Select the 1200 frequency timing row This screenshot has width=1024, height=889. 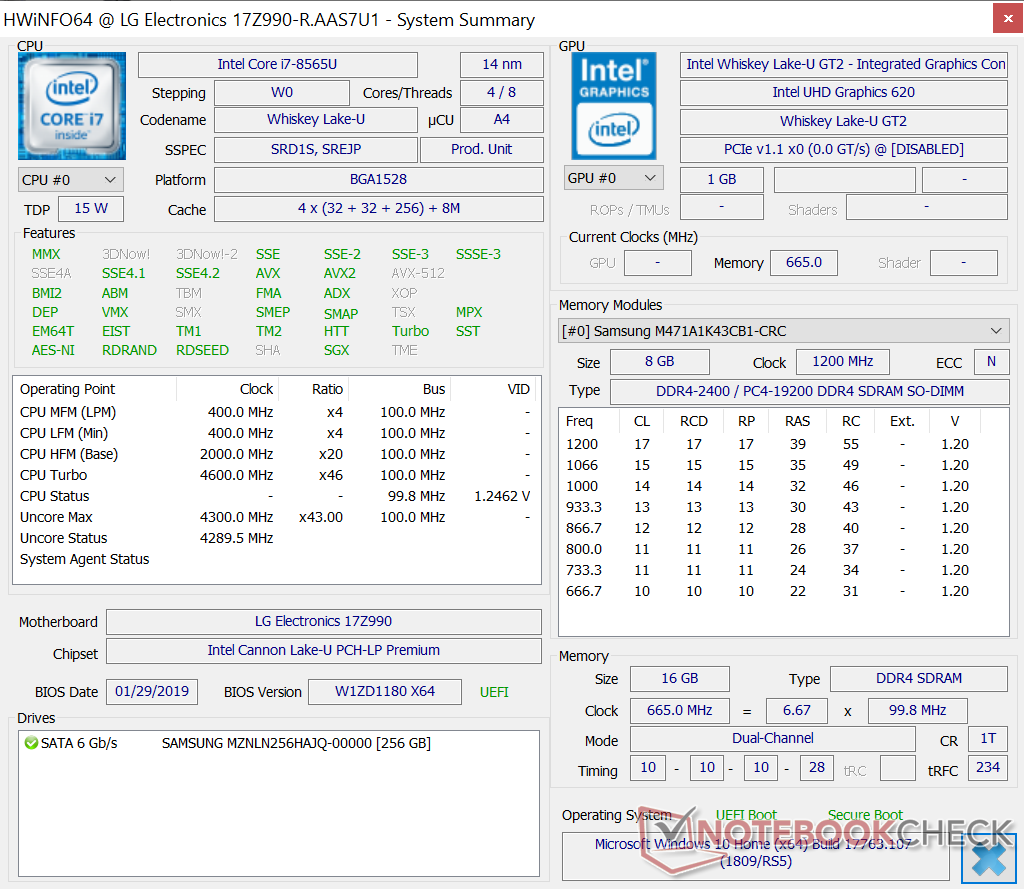point(784,444)
